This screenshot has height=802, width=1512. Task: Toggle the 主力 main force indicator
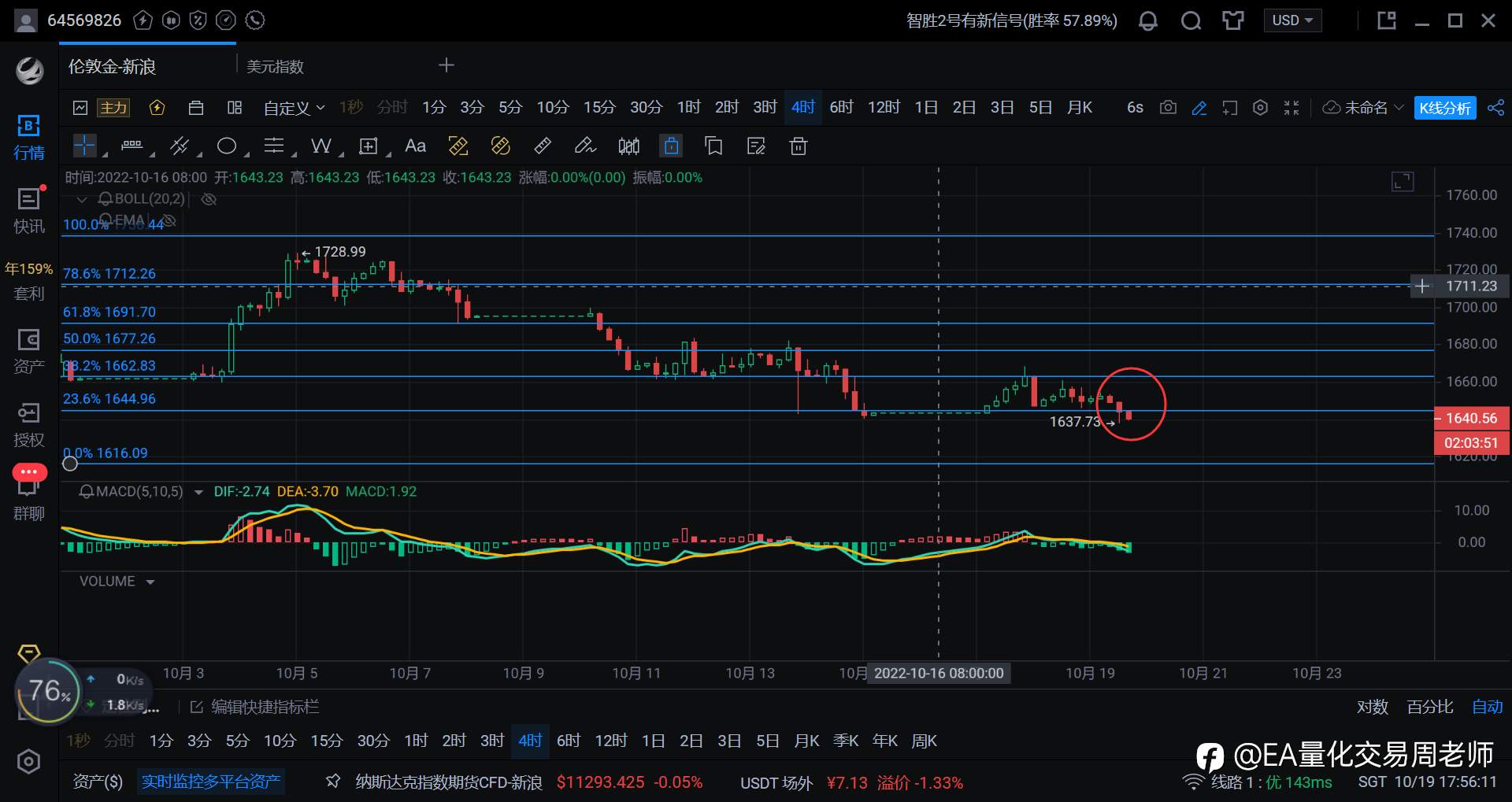(113, 108)
